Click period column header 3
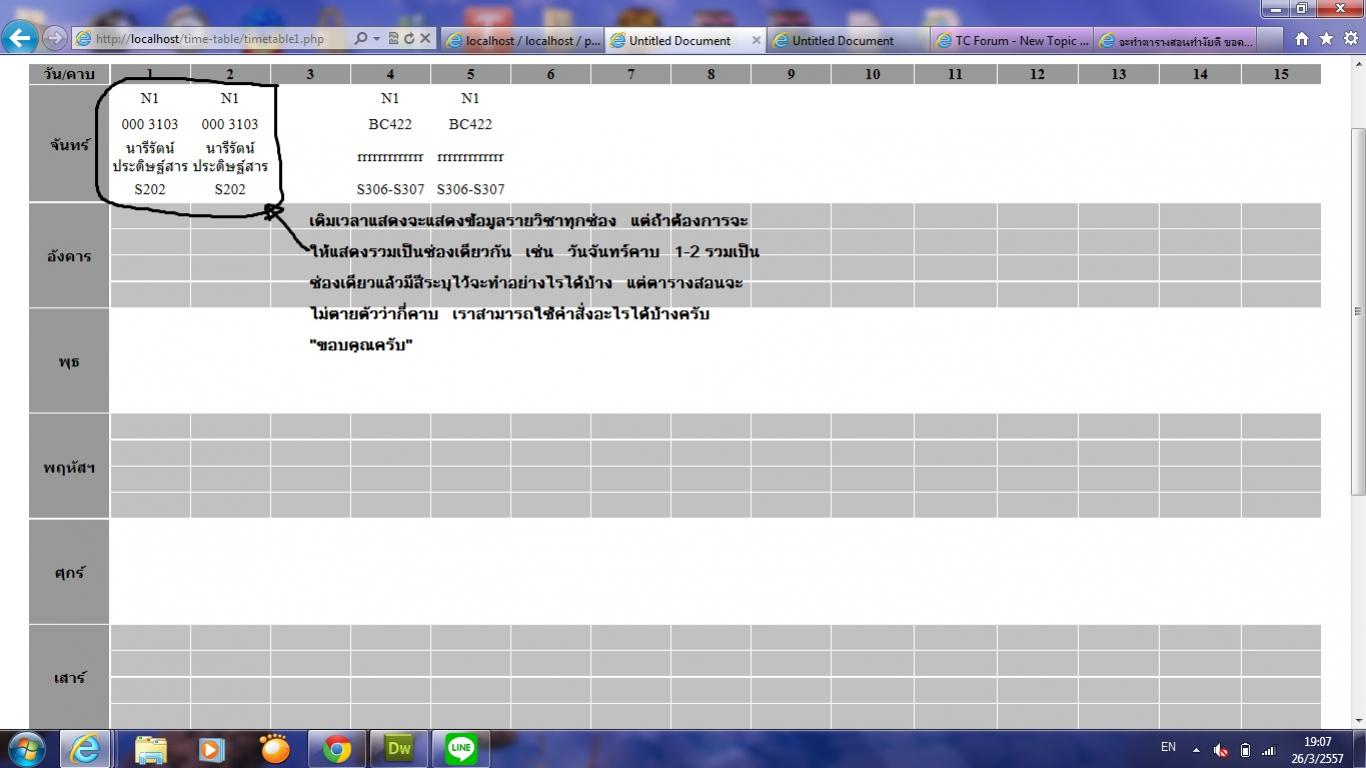 point(310,74)
